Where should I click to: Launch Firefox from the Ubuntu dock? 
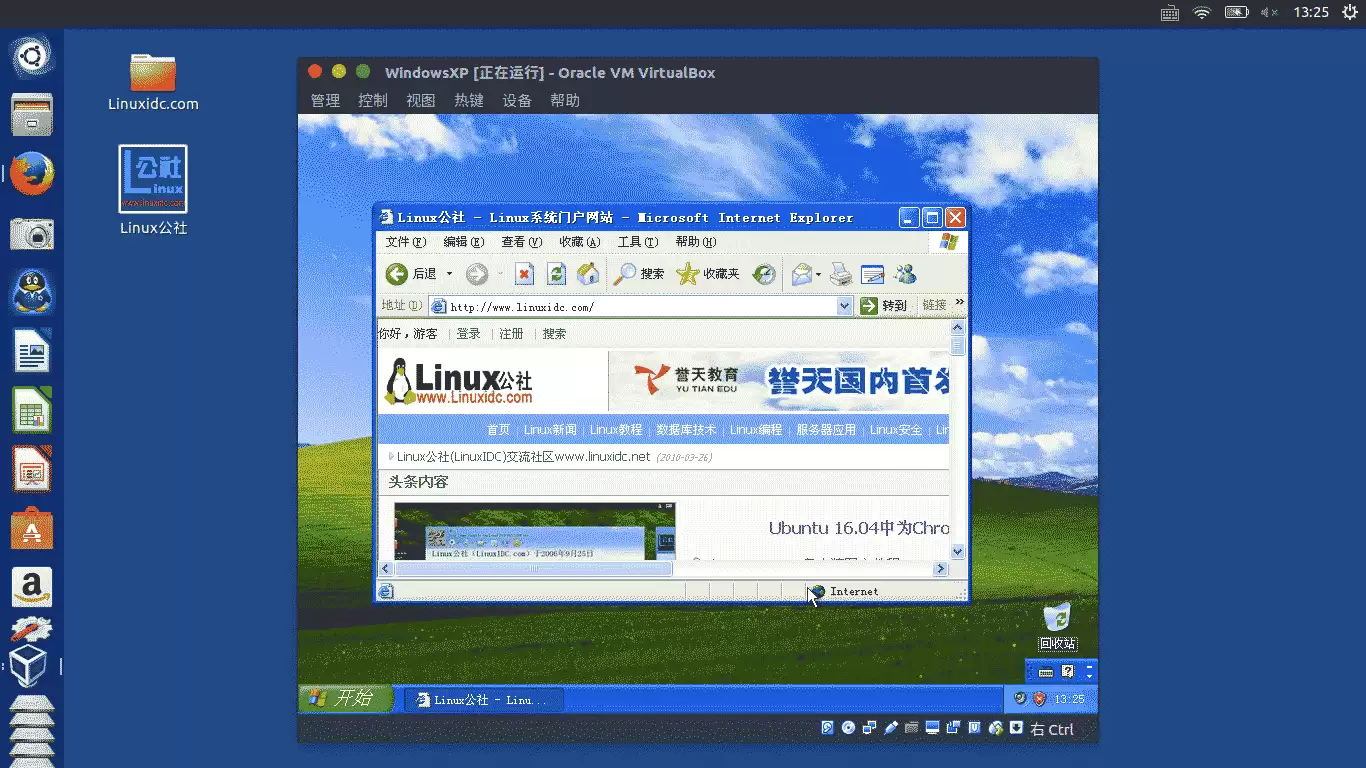[x=31, y=172]
